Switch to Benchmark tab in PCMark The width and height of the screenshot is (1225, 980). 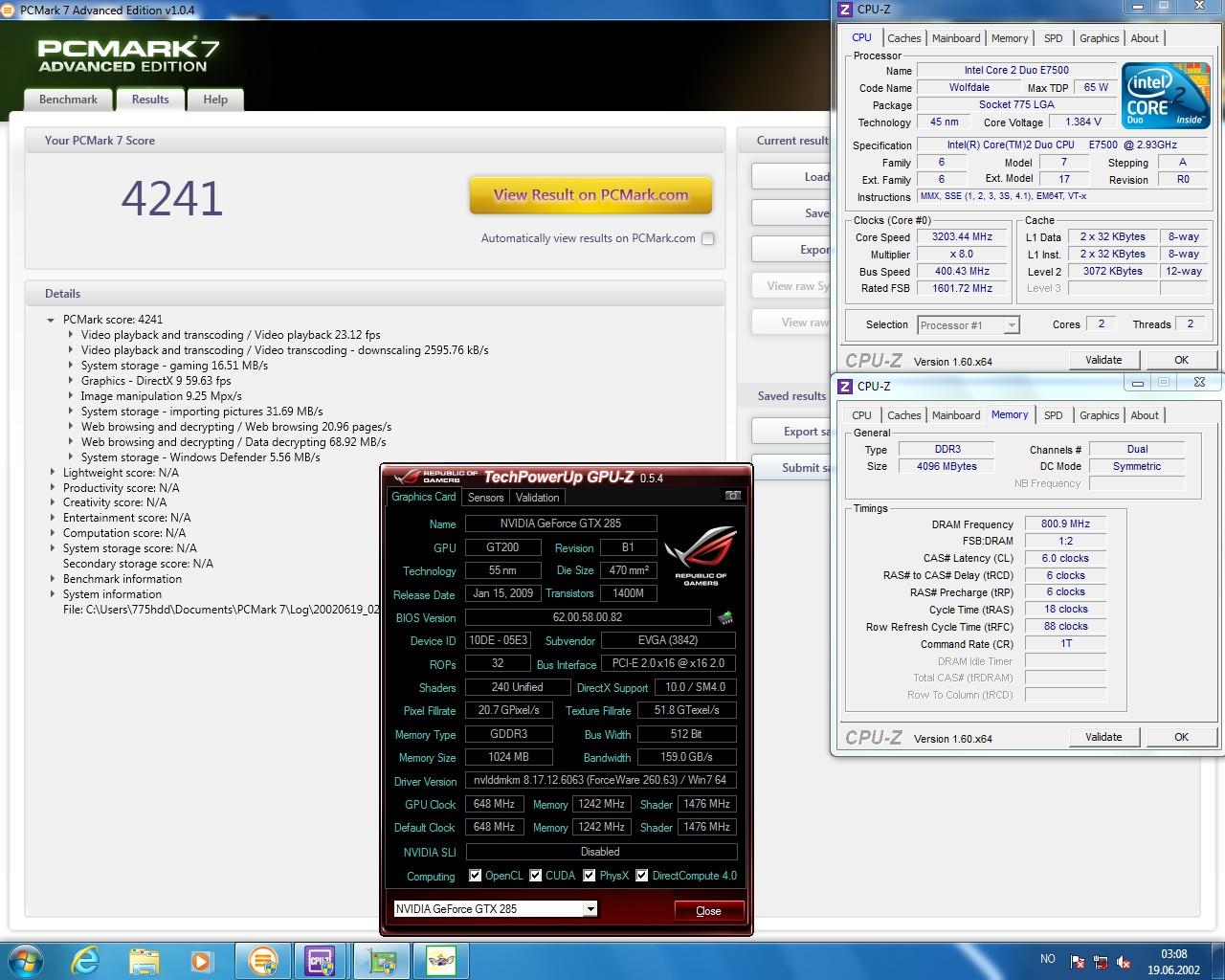point(68,100)
